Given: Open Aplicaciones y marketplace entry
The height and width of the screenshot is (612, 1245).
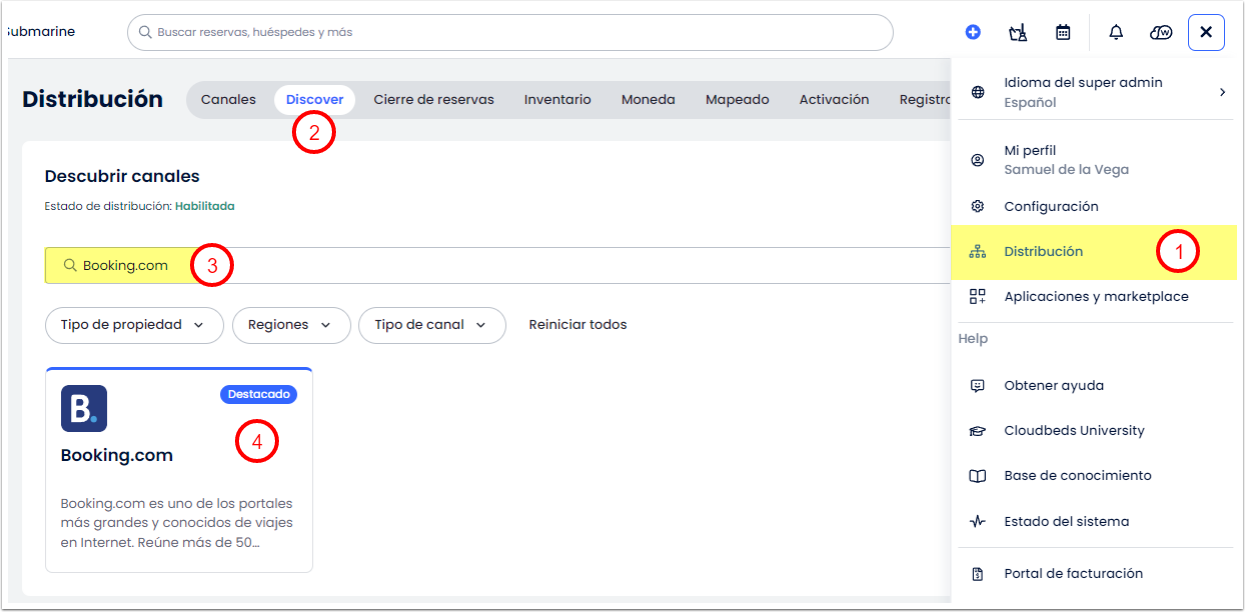Looking at the screenshot, I should tap(1095, 297).
